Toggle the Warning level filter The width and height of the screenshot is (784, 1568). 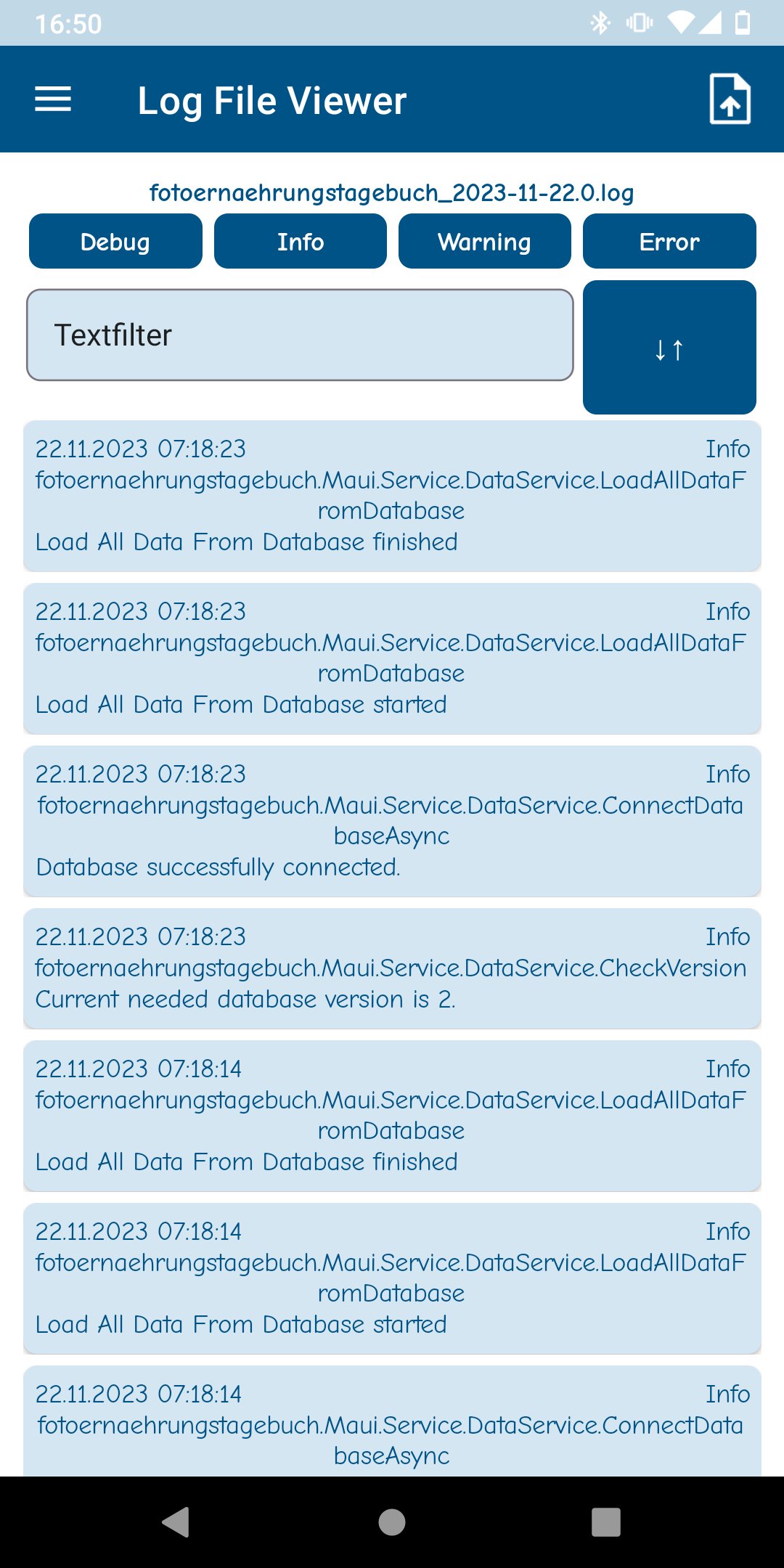point(484,242)
